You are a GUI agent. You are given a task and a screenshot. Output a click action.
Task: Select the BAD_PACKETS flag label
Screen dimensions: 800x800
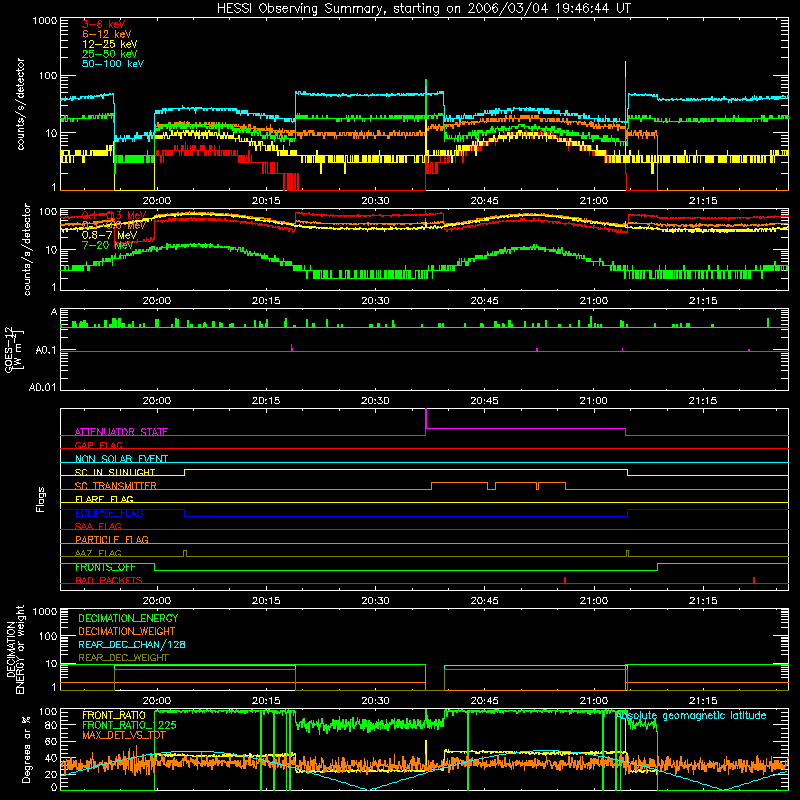point(108,580)
